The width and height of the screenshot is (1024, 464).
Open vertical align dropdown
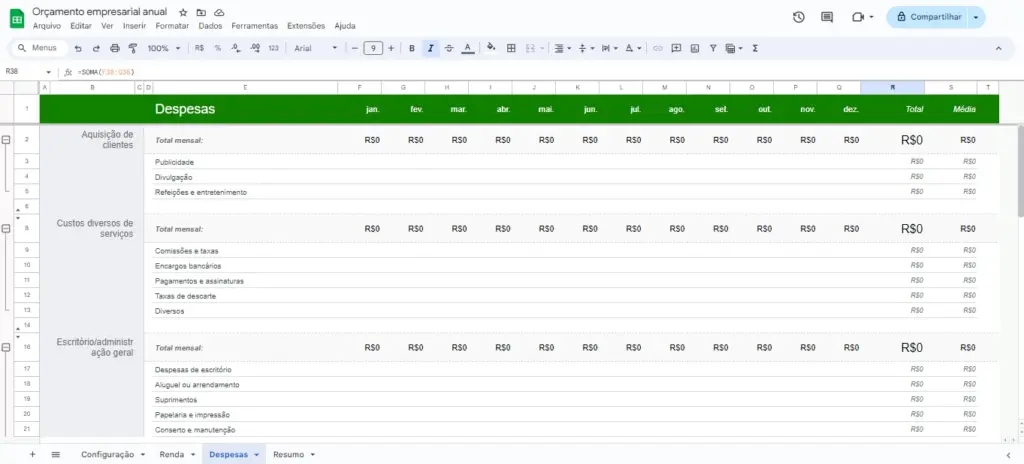coord(586,48)
